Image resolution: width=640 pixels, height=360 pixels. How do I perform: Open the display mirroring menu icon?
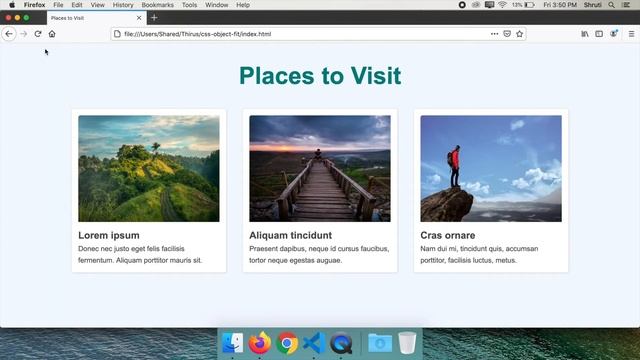point(489,5)
